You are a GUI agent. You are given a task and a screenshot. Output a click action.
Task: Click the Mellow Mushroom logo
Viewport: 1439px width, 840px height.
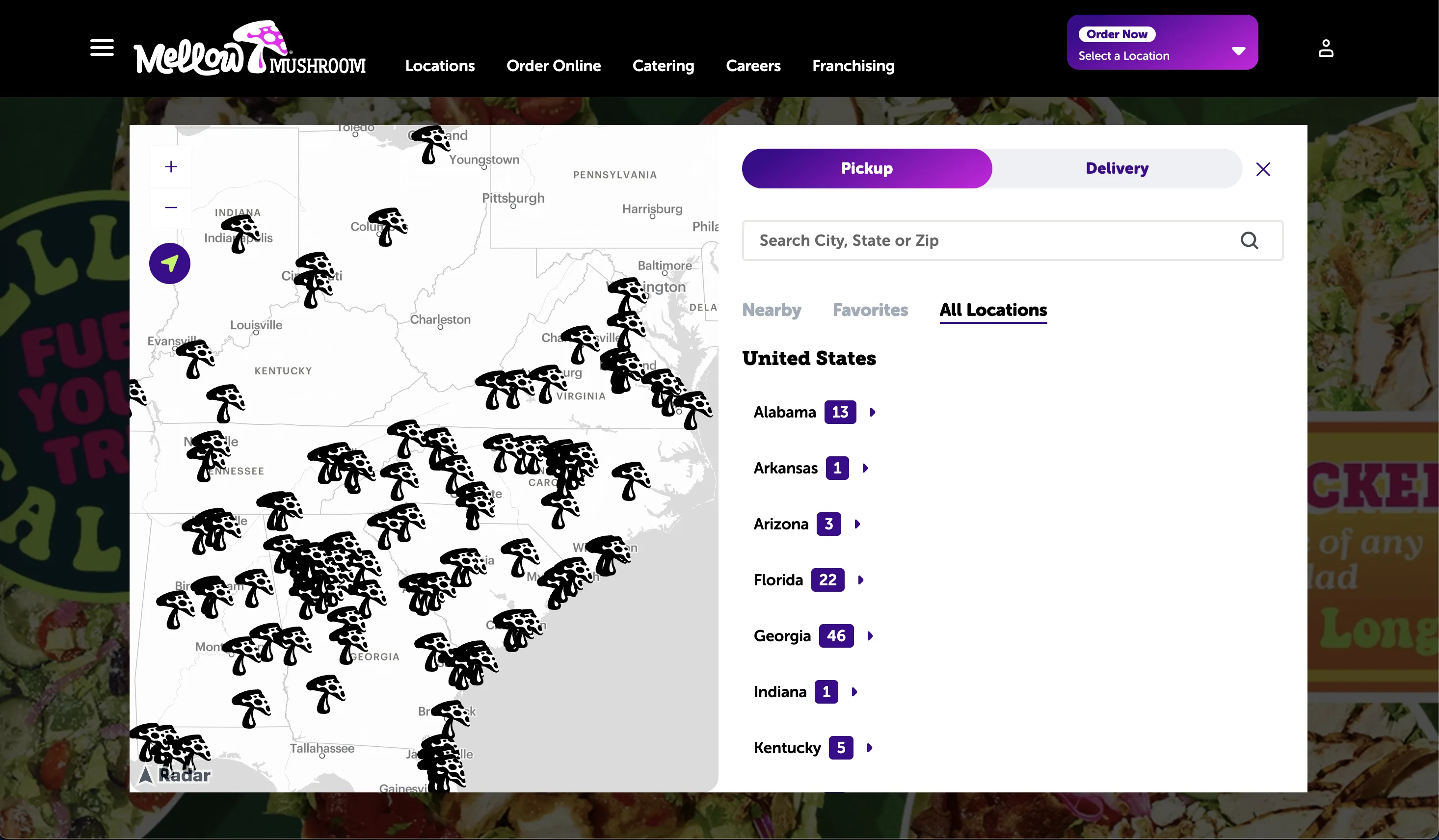249,49
